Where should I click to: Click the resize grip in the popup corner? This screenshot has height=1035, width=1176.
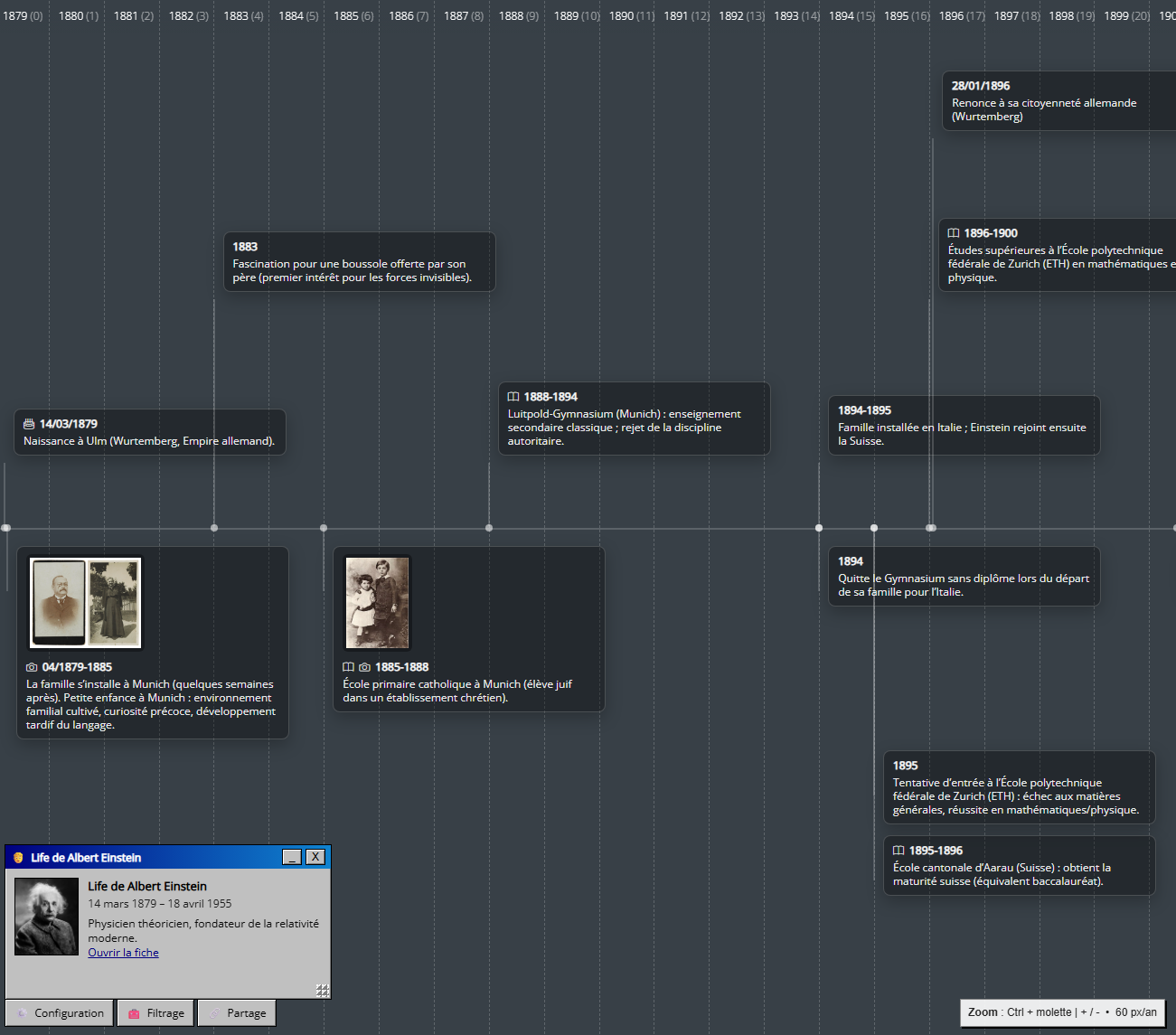click(322, 991)
